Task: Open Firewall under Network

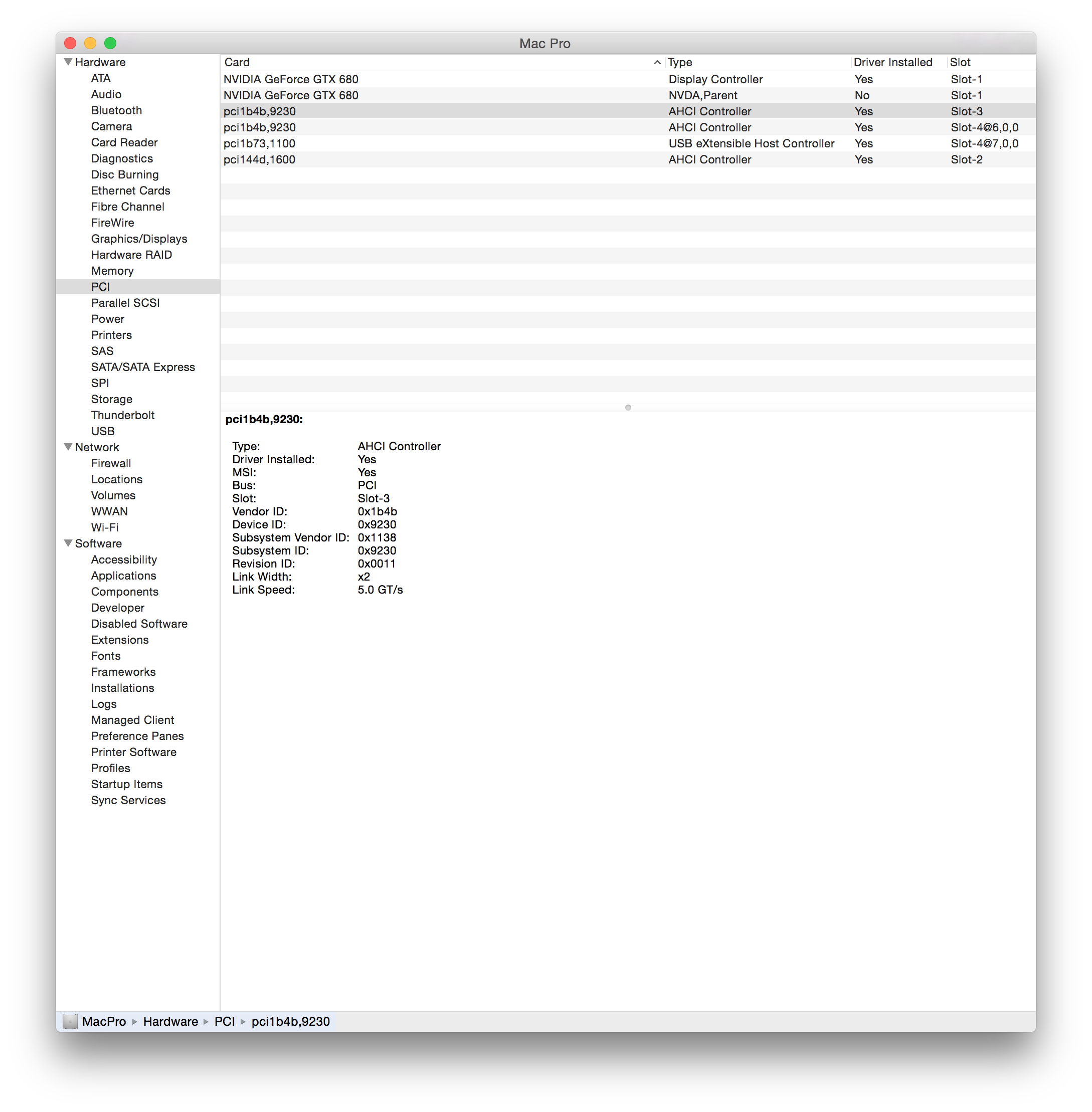Action: tap(111, 464)
